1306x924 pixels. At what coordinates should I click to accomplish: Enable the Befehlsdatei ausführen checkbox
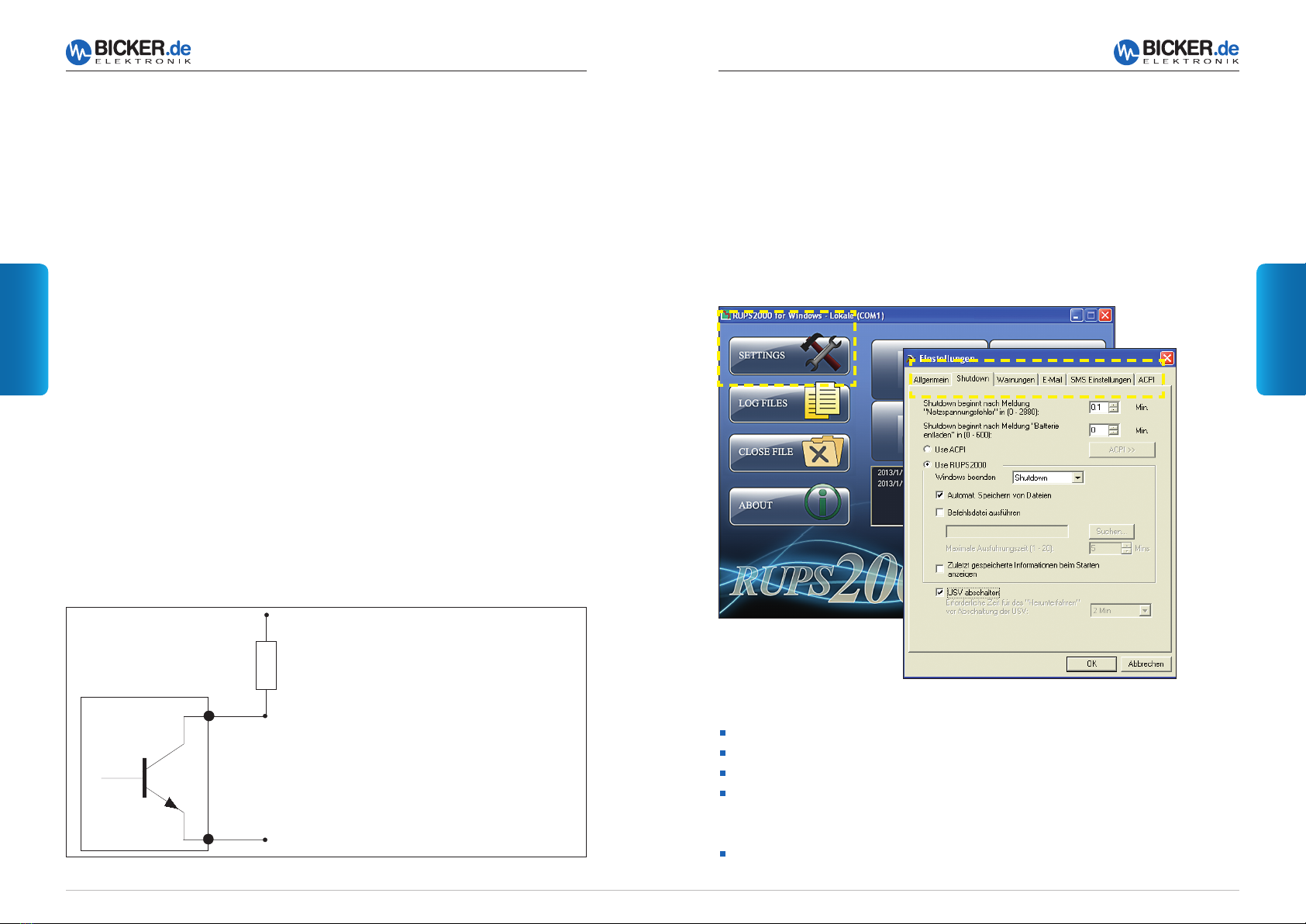pos(939,512)
